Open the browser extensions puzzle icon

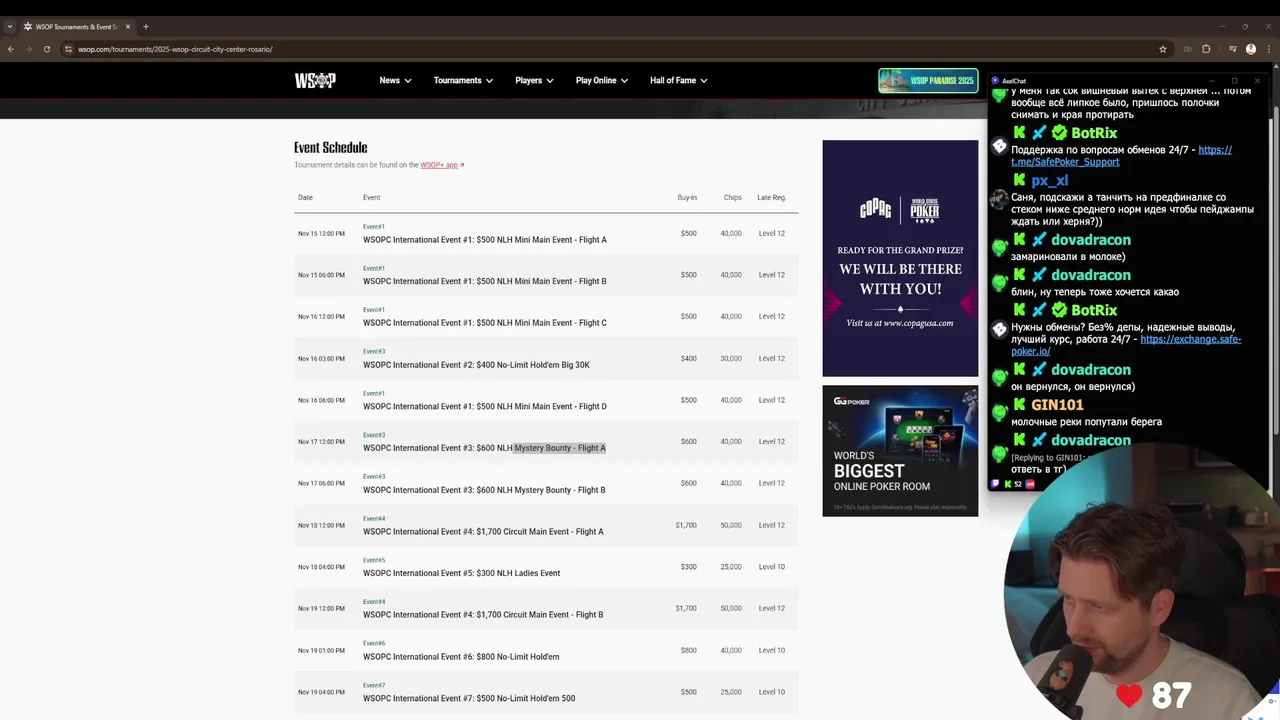pyautogui.click(x=1206, y=49)
